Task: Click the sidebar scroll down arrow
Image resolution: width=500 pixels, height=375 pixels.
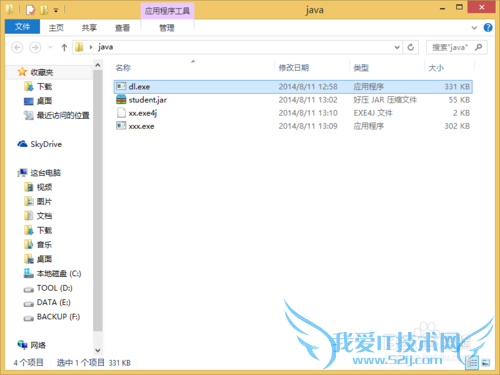Action: (98, 350)
